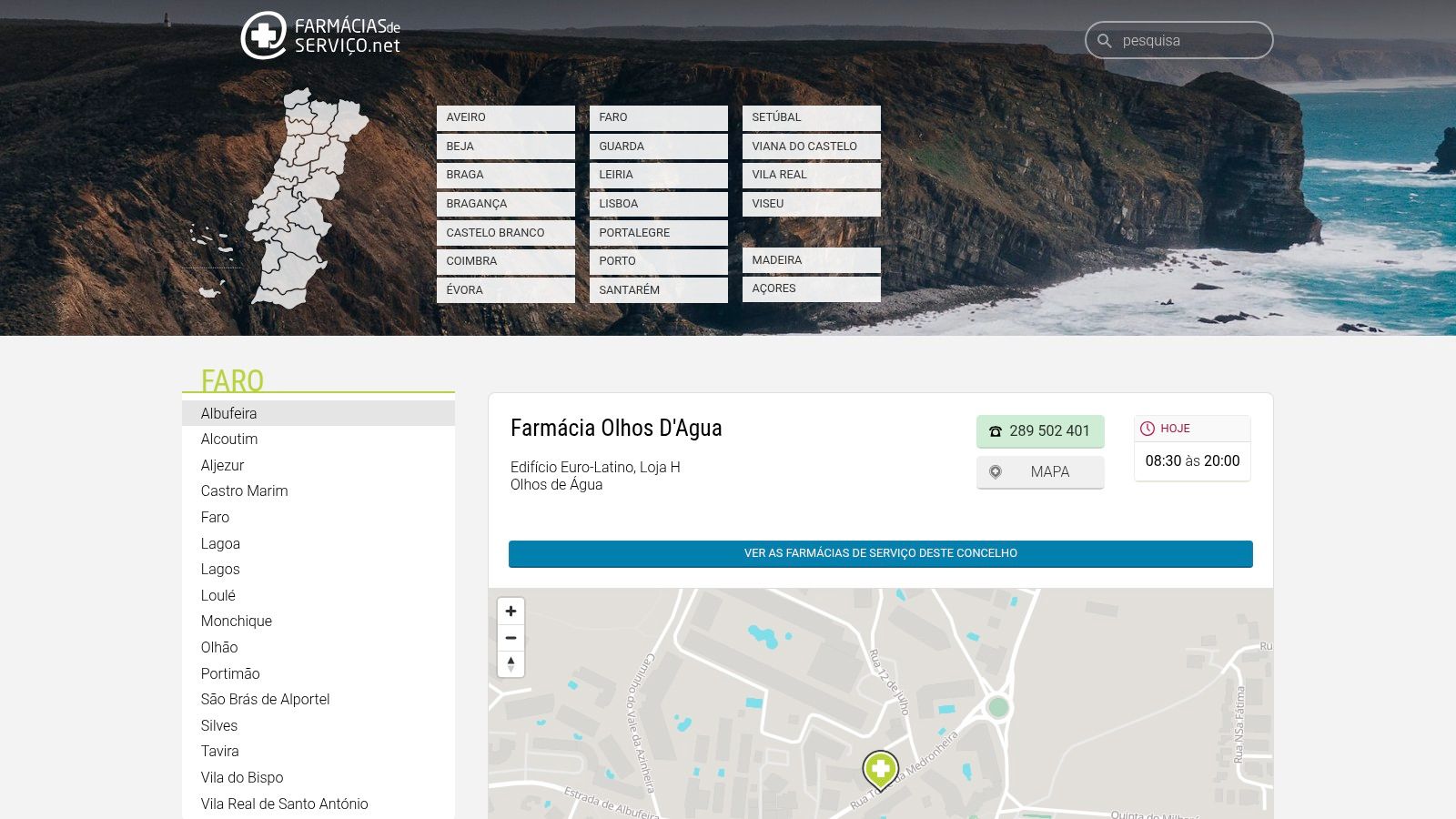
Task: Select the BRAGANÇA district
Action: 505,204
